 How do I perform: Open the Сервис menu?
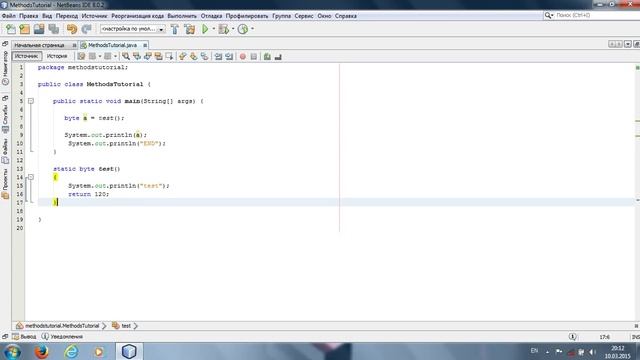pos(304,16)
